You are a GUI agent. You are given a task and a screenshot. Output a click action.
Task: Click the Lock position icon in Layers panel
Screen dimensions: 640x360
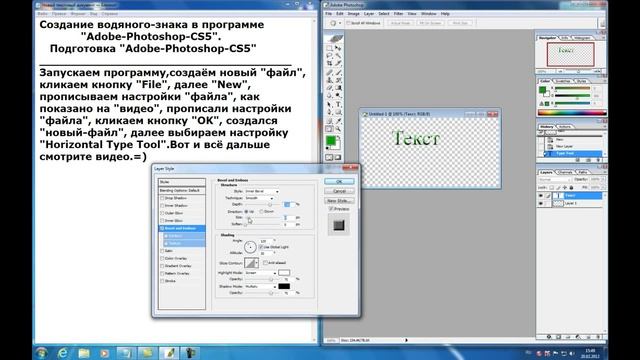[565, 187]
